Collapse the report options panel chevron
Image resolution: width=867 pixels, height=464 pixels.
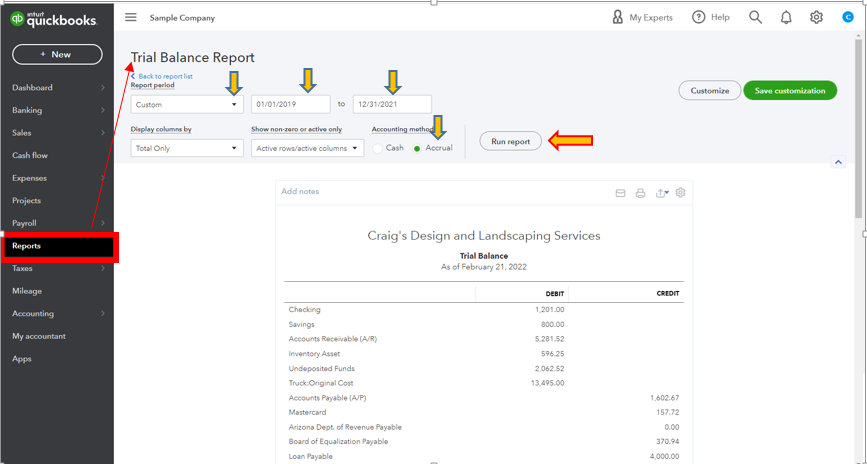click(x=838, y=162)
